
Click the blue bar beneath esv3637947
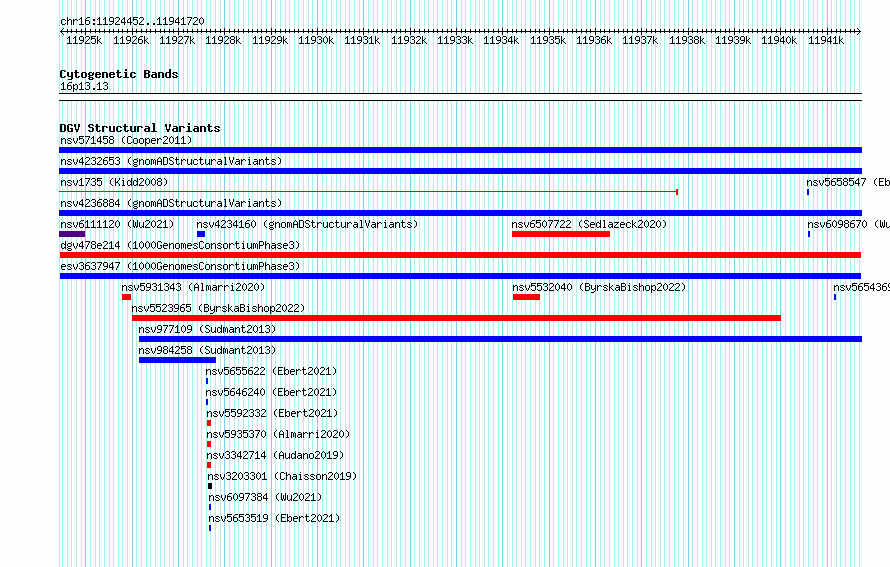pyautogui.click(x=460, y=276)
